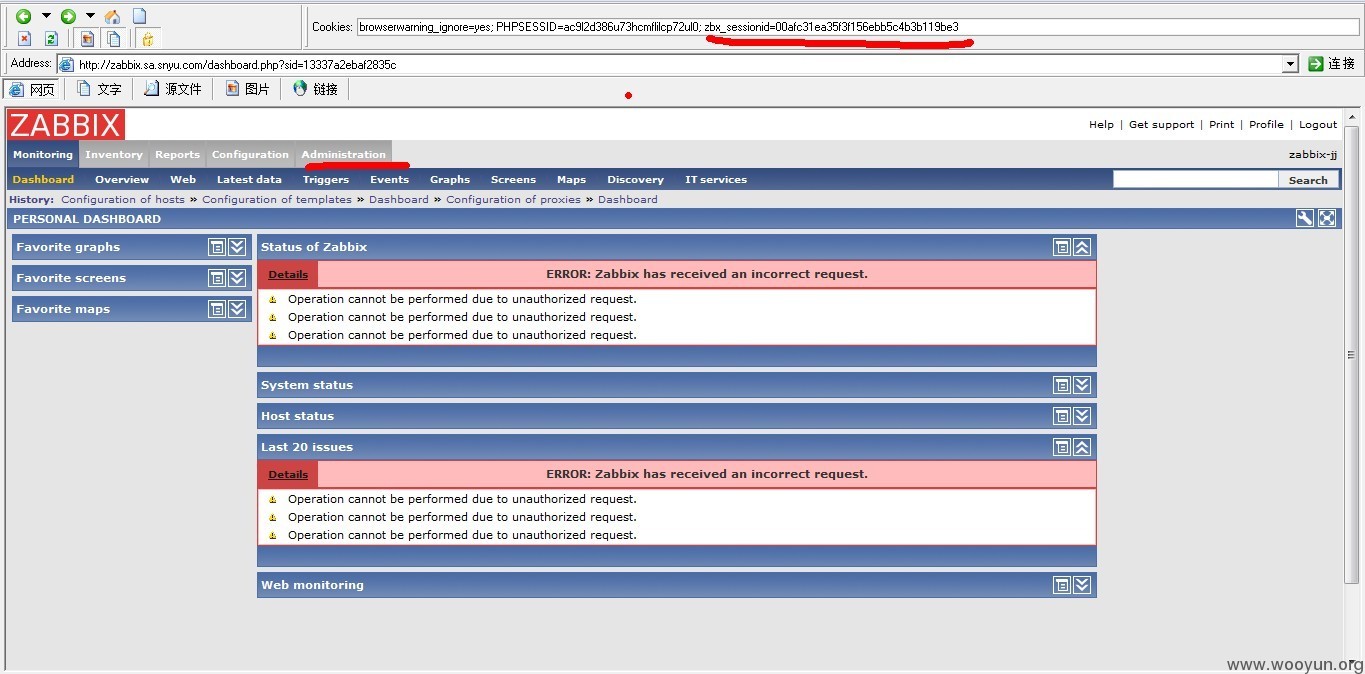Toggle fullscreen with the Personal Dashboard expand icon
Screen dimensions: 1365x674
point(1327,218)
